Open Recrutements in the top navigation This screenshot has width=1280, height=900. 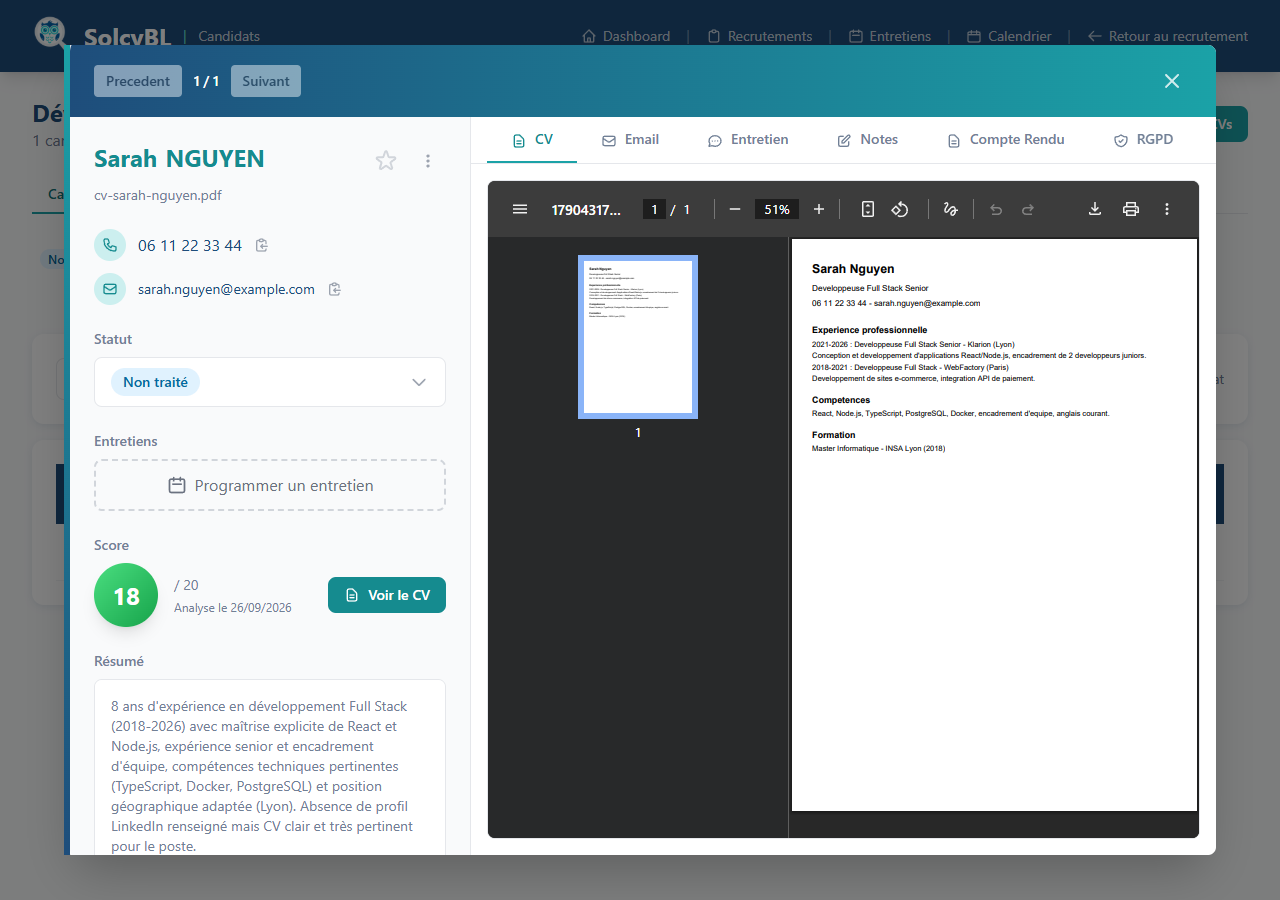760,36
